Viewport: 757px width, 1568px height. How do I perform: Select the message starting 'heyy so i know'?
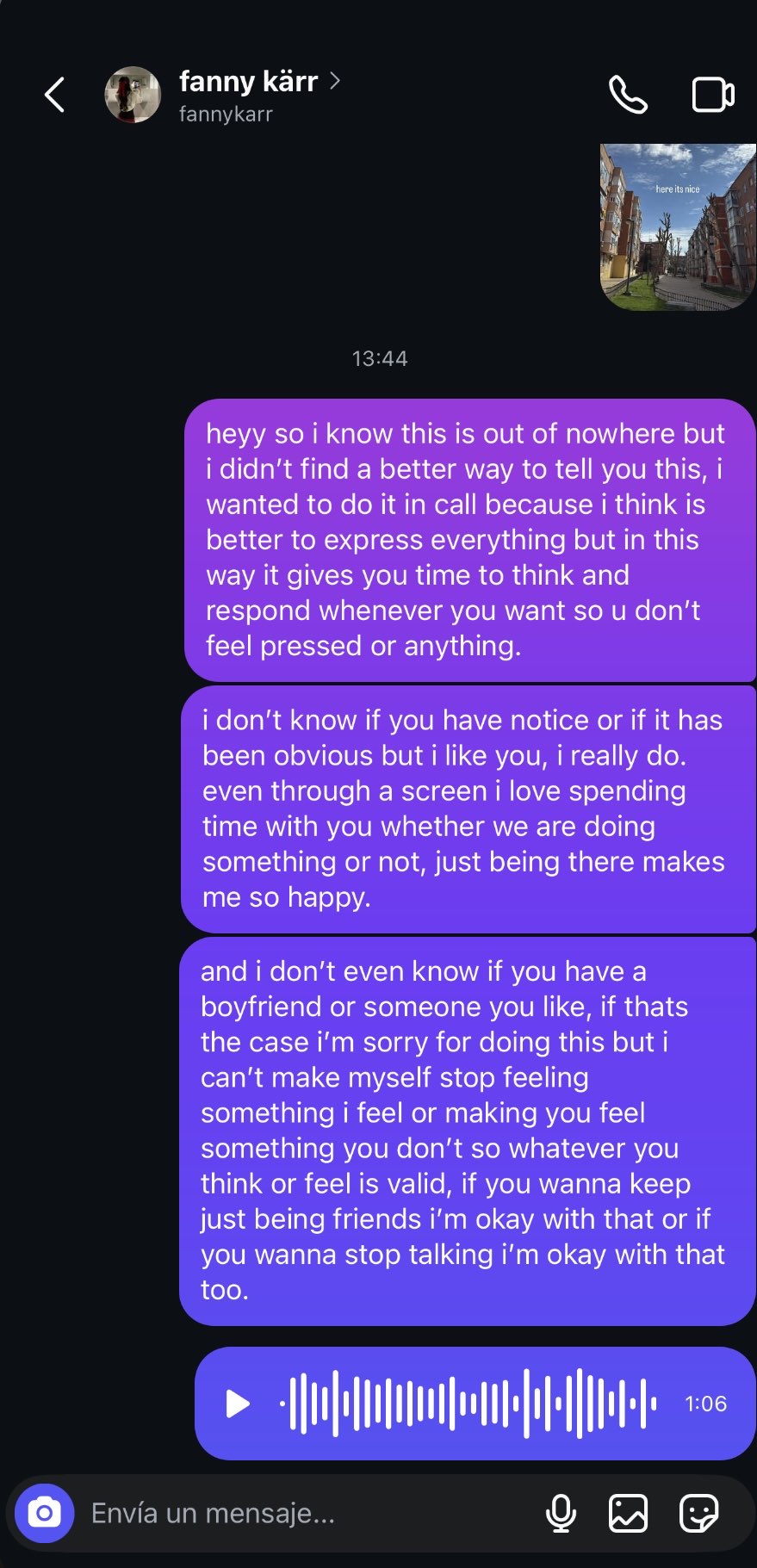coord(470,540)
